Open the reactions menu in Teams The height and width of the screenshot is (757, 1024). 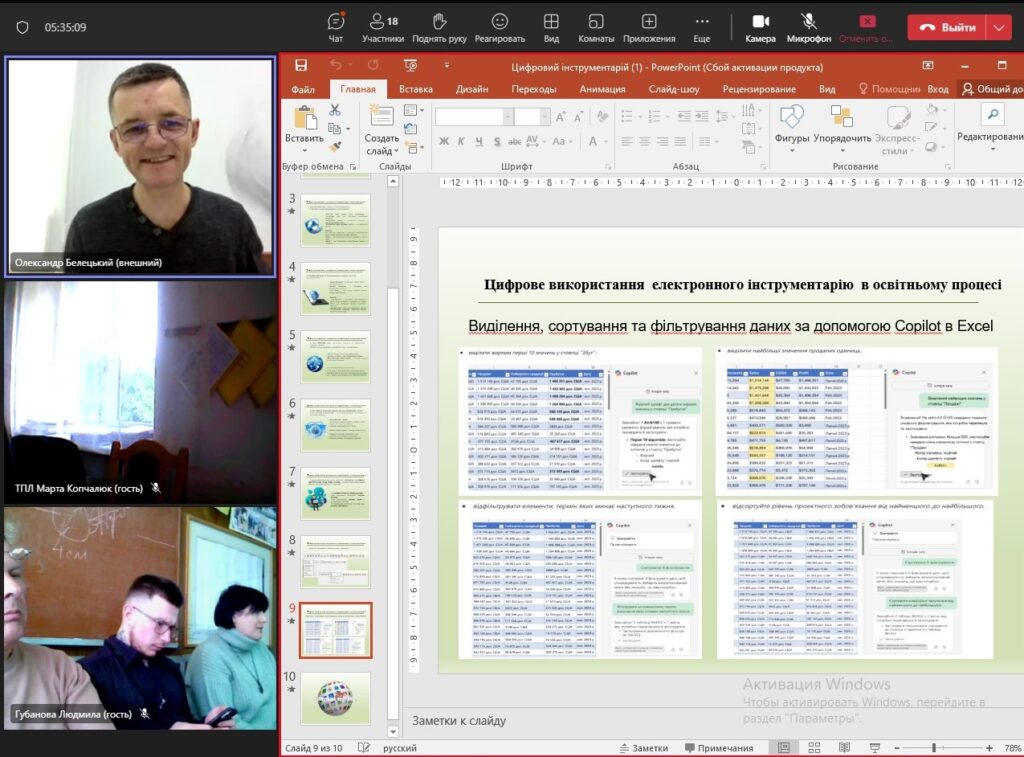[x=500, y=27]
